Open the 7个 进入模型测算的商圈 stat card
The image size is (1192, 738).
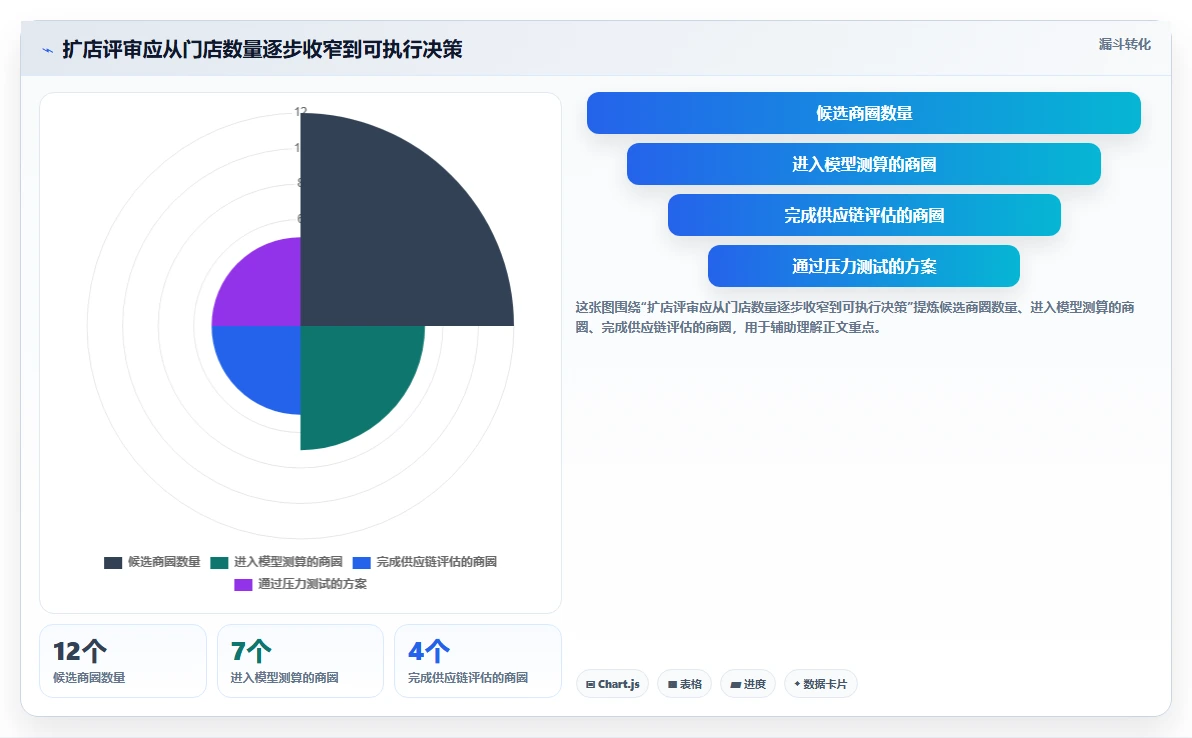300,661
